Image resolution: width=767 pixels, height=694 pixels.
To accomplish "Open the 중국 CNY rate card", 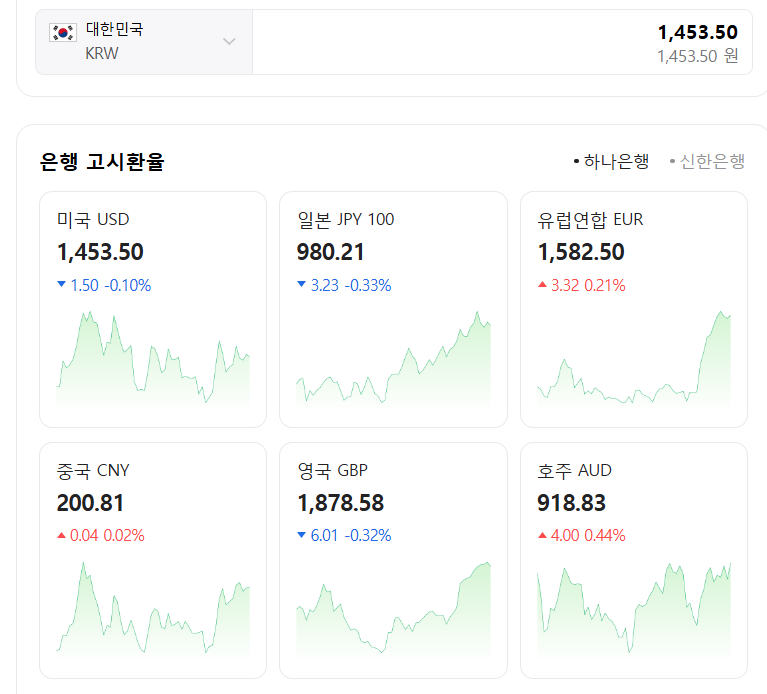I will pyautogui.click(x=153, y=560).
